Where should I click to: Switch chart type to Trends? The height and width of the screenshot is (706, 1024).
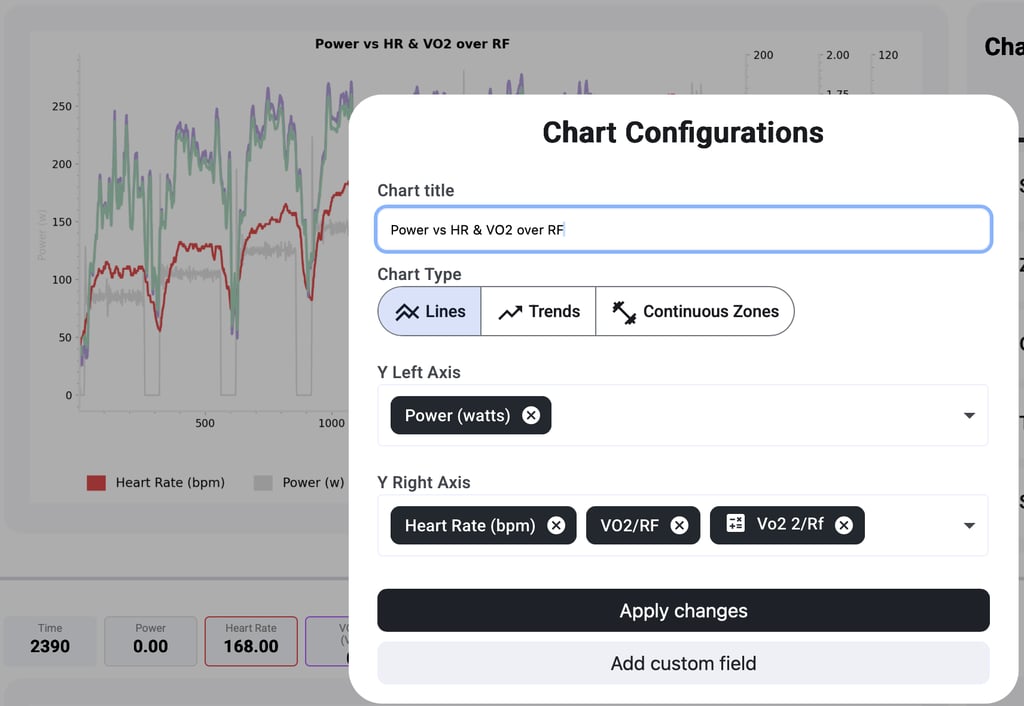click(x=539, y=311)
